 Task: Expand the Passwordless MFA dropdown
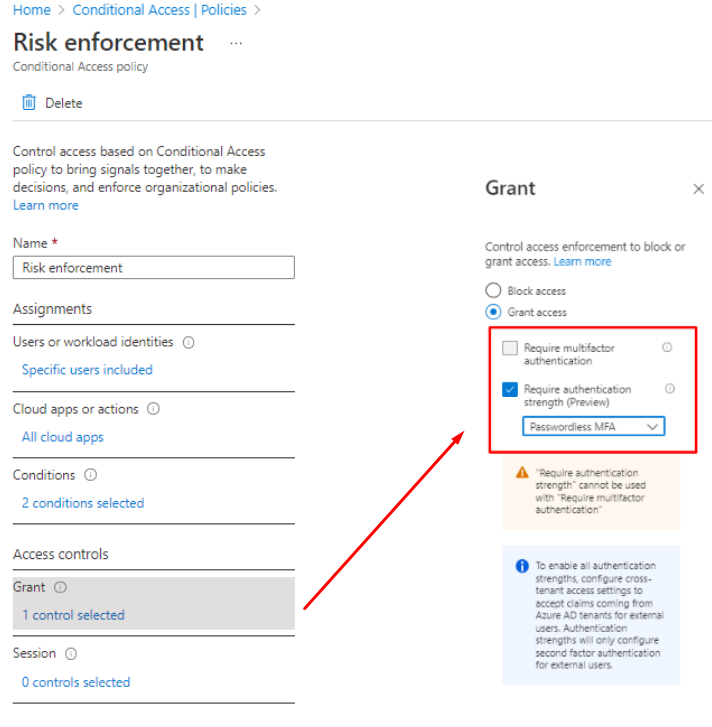[594, 427]
